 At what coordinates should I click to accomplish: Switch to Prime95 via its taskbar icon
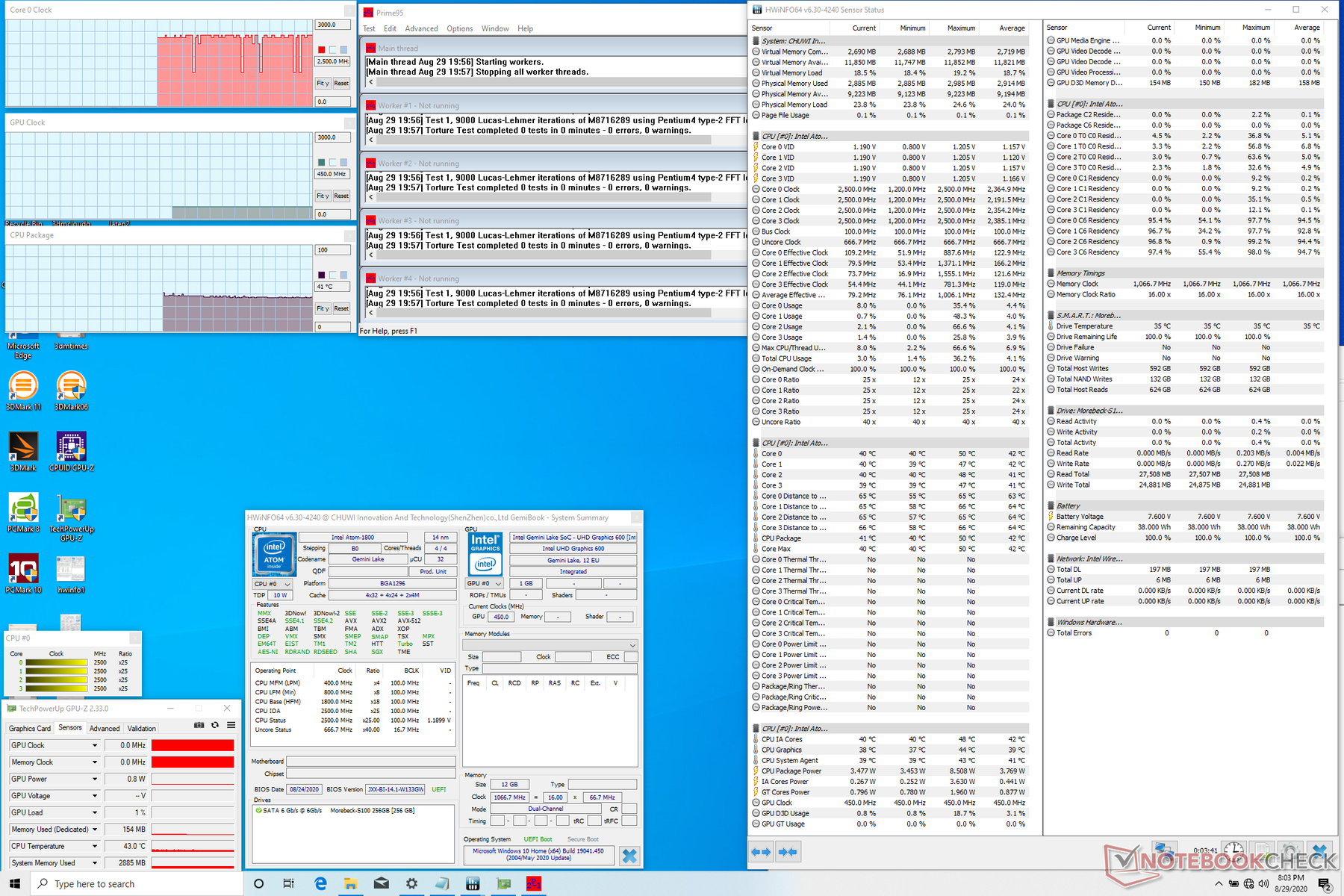[534, 884]
